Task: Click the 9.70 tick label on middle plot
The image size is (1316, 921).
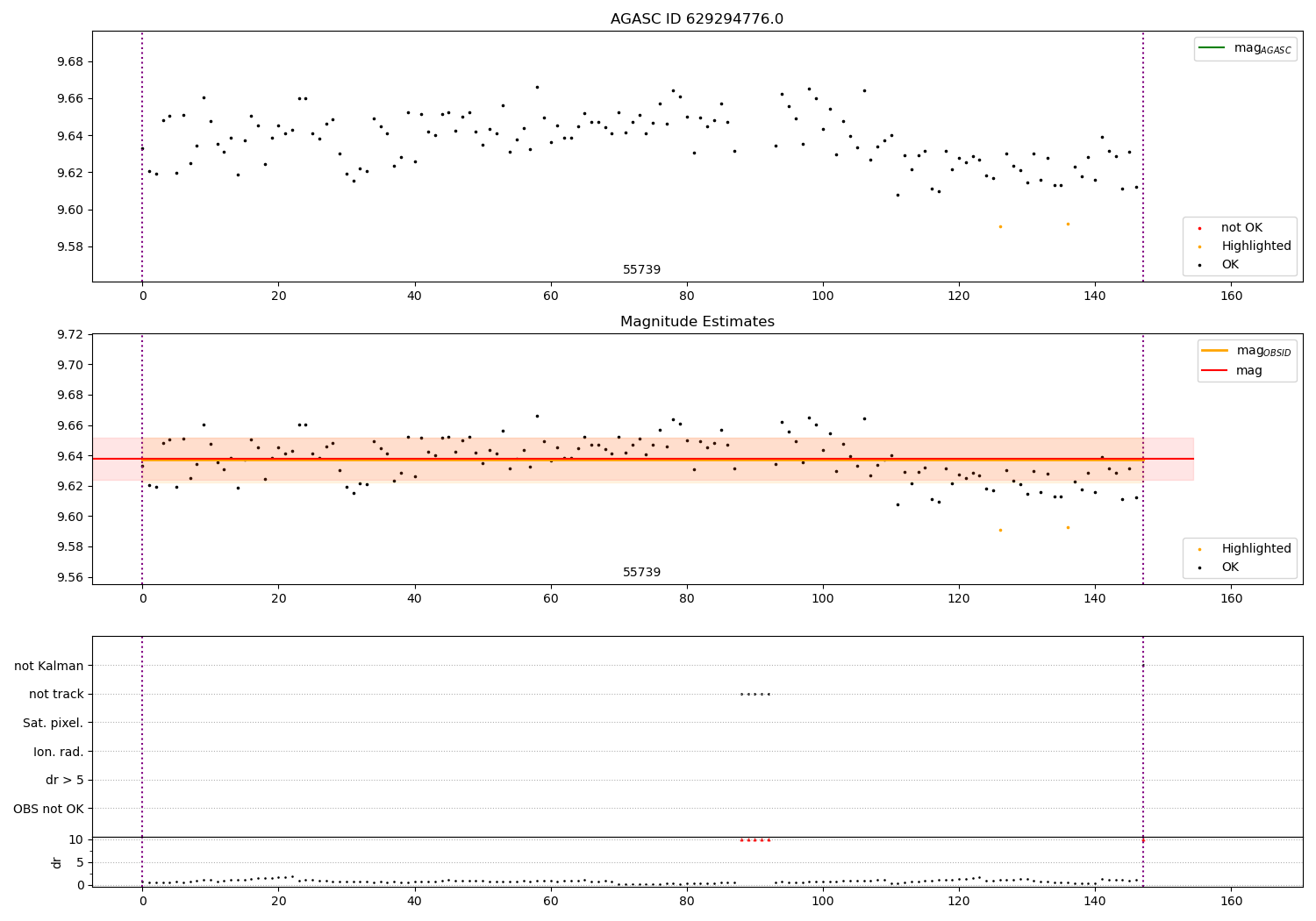Action: pos(69,365)
